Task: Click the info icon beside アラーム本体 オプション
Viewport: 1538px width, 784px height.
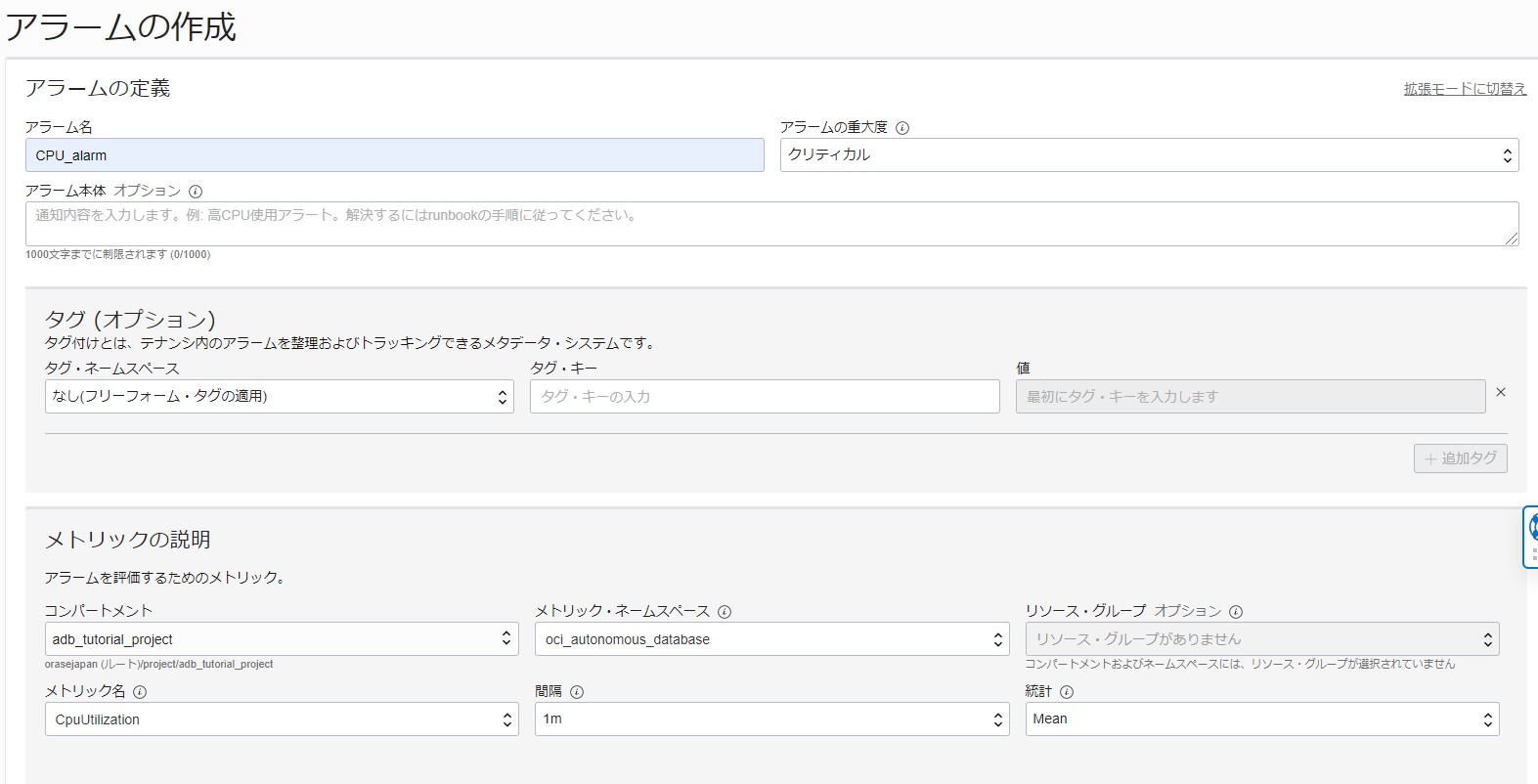Action: [196, 192]
